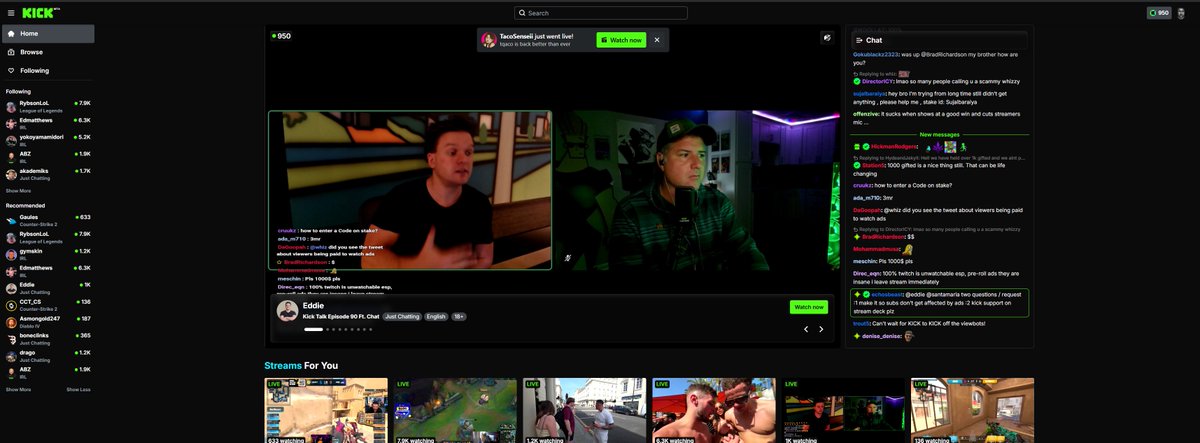1200x443 pixels.
Task: Collapse Recommended list with Show Less
Action: [79, 389]
